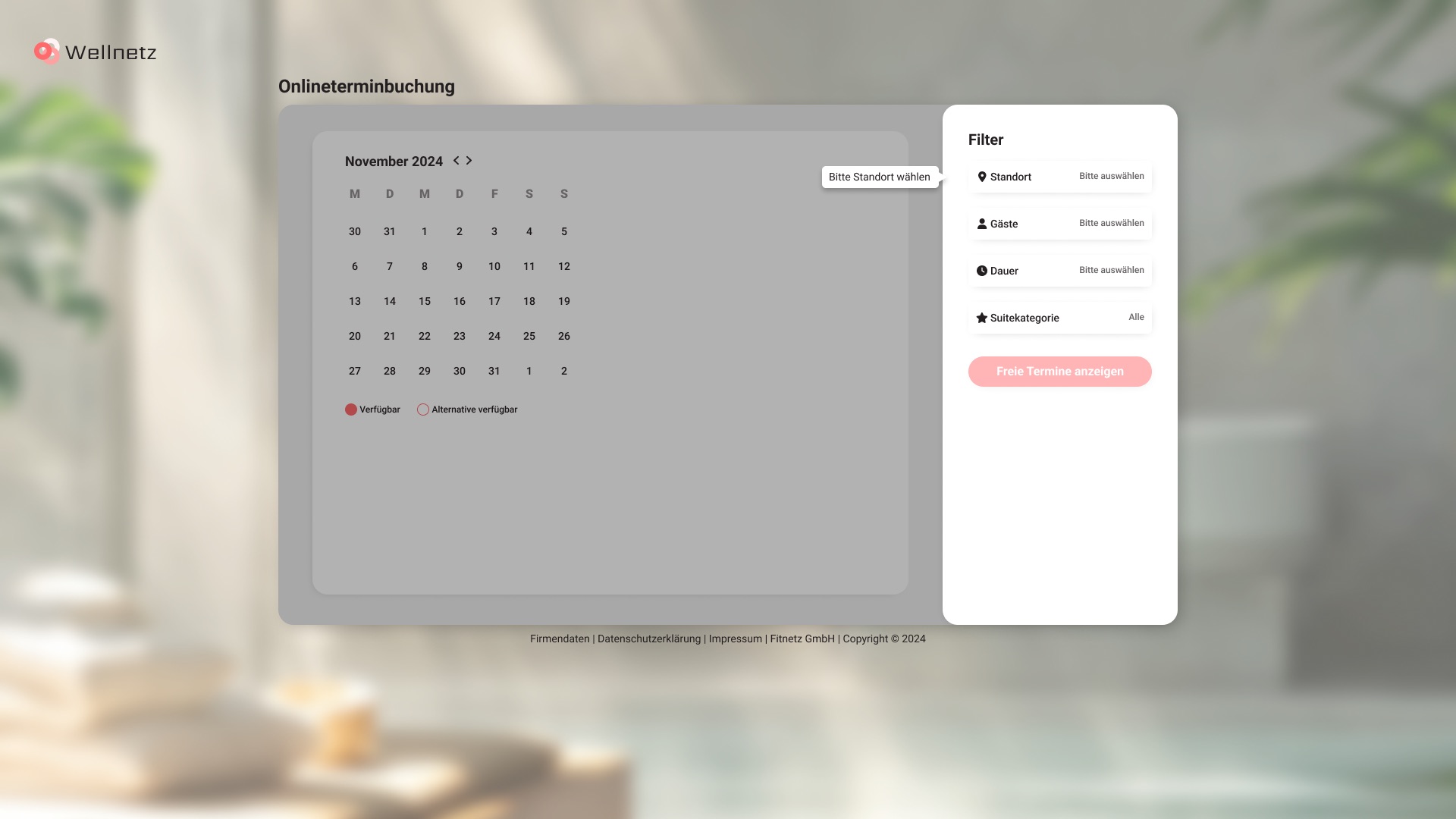Click the 'Bitte Standort wählen' tooltip

point(879,177)
